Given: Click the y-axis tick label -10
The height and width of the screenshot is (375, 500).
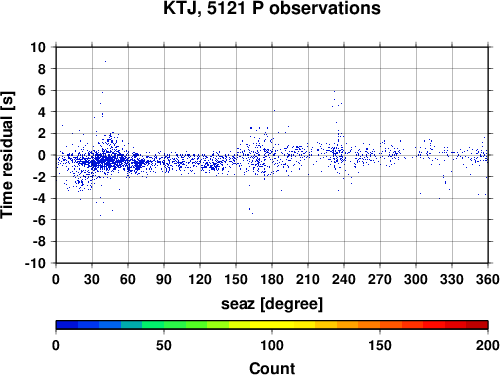Looking at the screenshot, I should [35, 263].
